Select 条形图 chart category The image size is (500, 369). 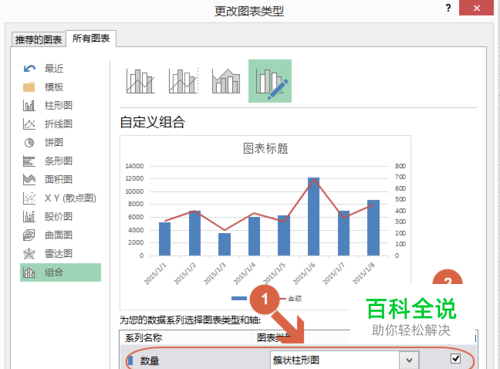pyautogui.click(x=59, y=161)
